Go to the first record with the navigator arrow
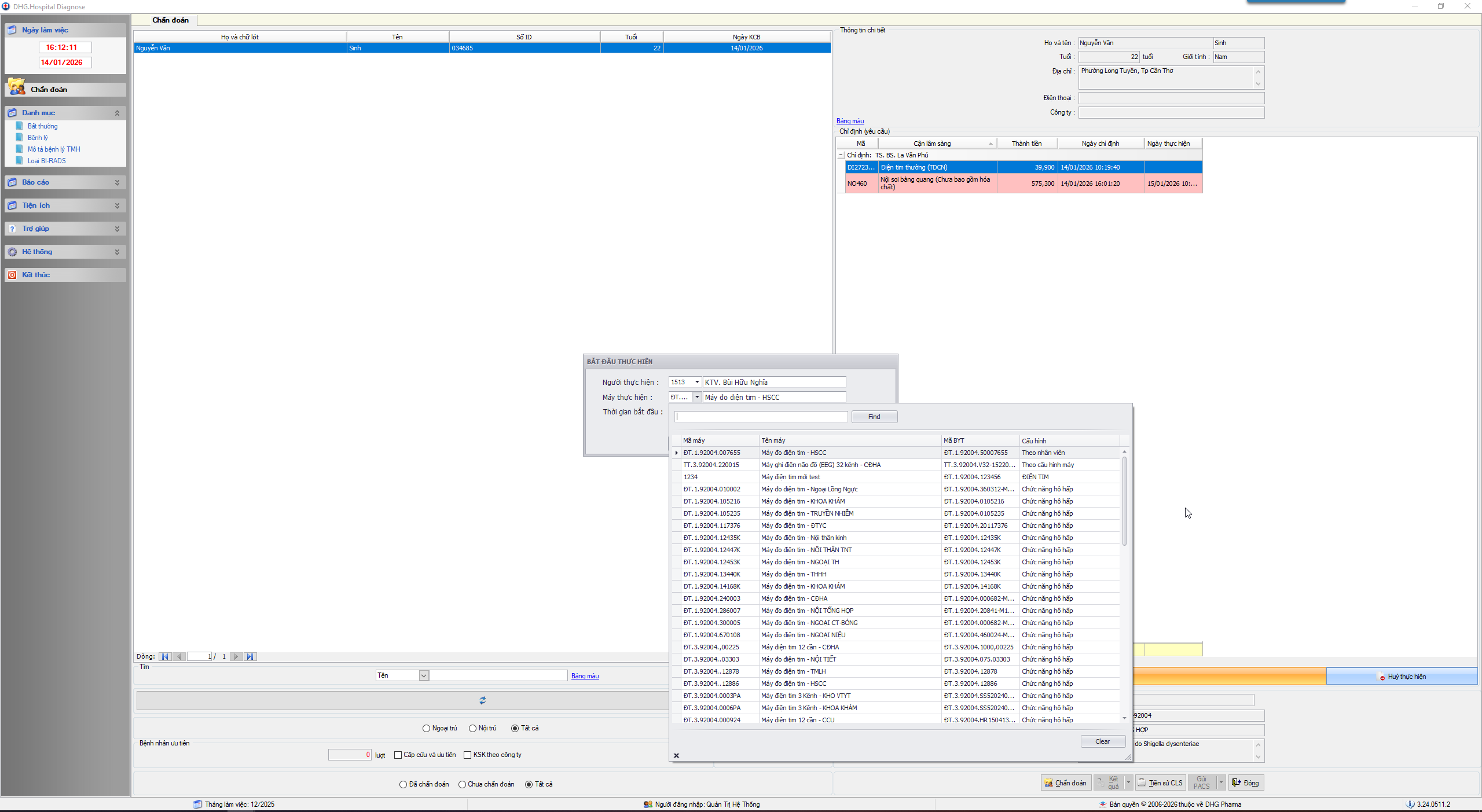Screen dimensions: 1482x812 (165, 656)
